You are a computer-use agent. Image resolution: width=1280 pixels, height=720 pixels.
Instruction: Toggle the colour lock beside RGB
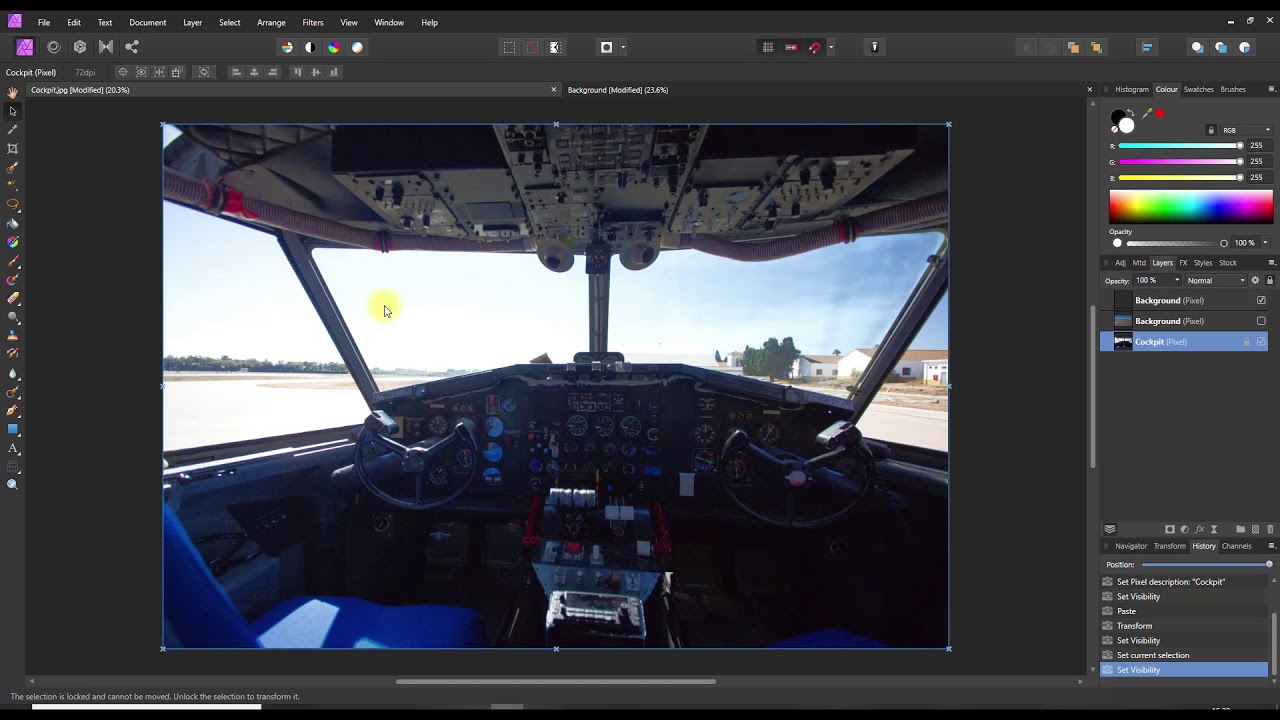pyautogui.click(x=1211, y=130)
